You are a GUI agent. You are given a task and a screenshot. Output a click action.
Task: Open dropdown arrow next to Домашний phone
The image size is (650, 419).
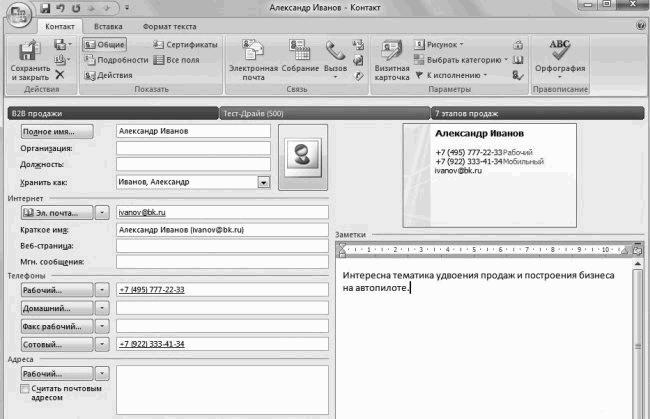102,308
